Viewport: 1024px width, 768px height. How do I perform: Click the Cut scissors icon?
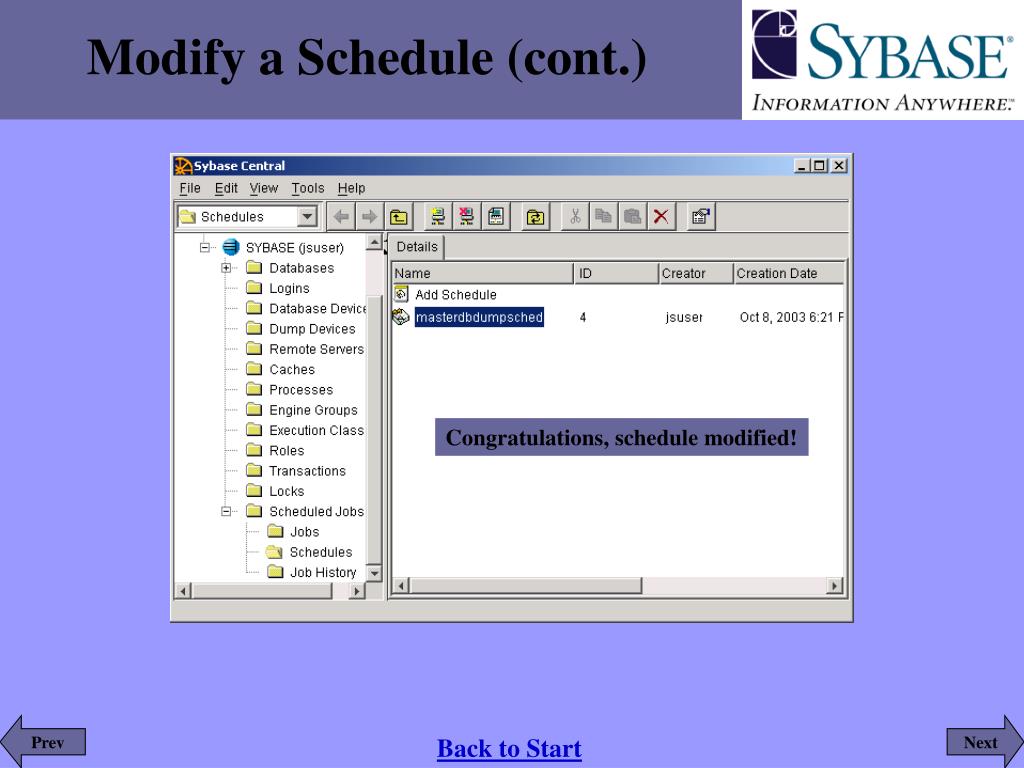click(x=575, y=217)
